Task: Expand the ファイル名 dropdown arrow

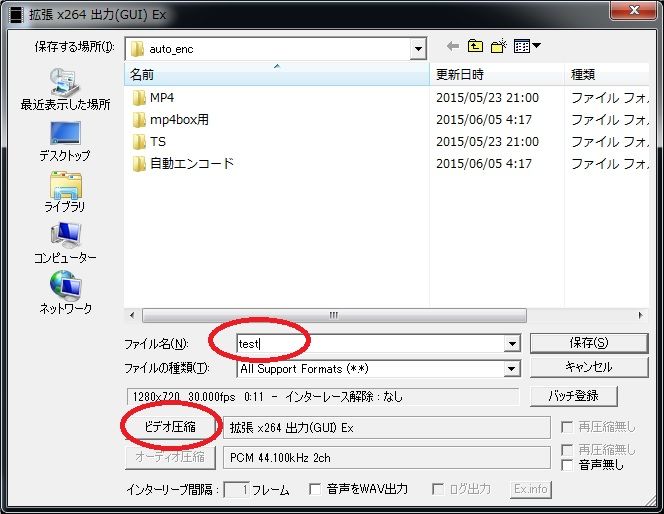Action: (x=512, y=343)
